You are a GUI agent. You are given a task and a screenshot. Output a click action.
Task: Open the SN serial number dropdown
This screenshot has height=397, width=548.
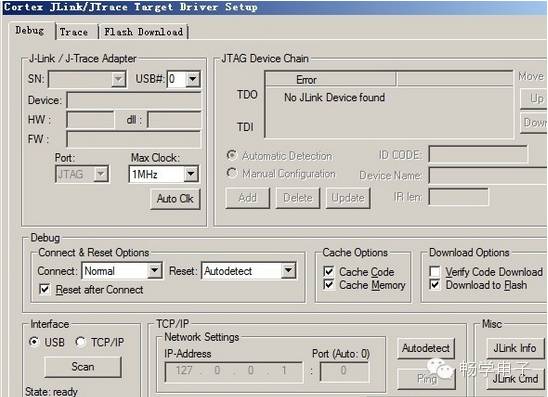(118, 79)
